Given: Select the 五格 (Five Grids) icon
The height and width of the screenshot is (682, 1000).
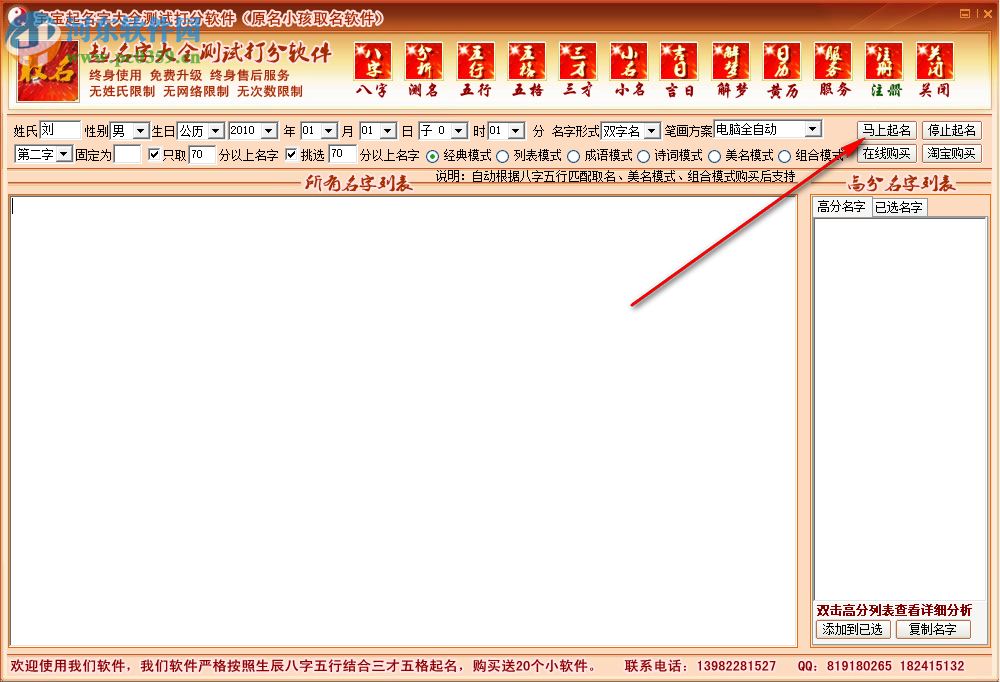Looking at the screenshot, I should click(527, 62).
